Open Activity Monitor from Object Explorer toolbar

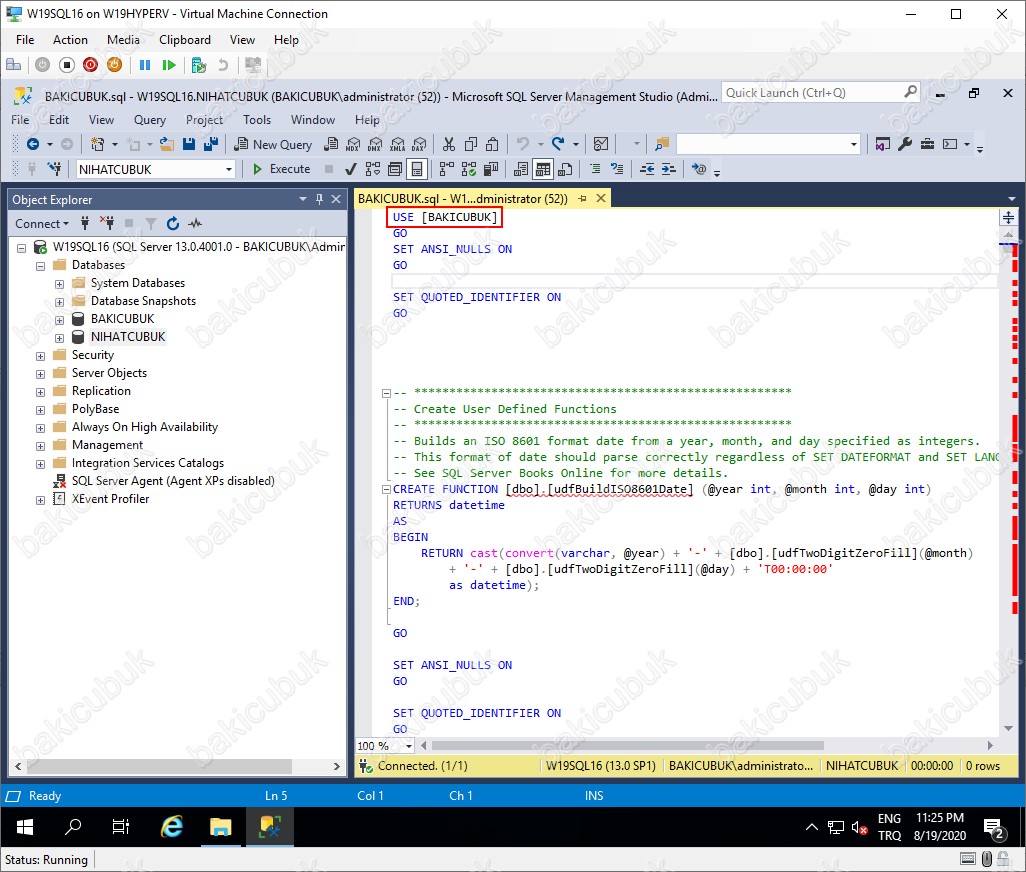pyautogui.click(x=195, y=224)
